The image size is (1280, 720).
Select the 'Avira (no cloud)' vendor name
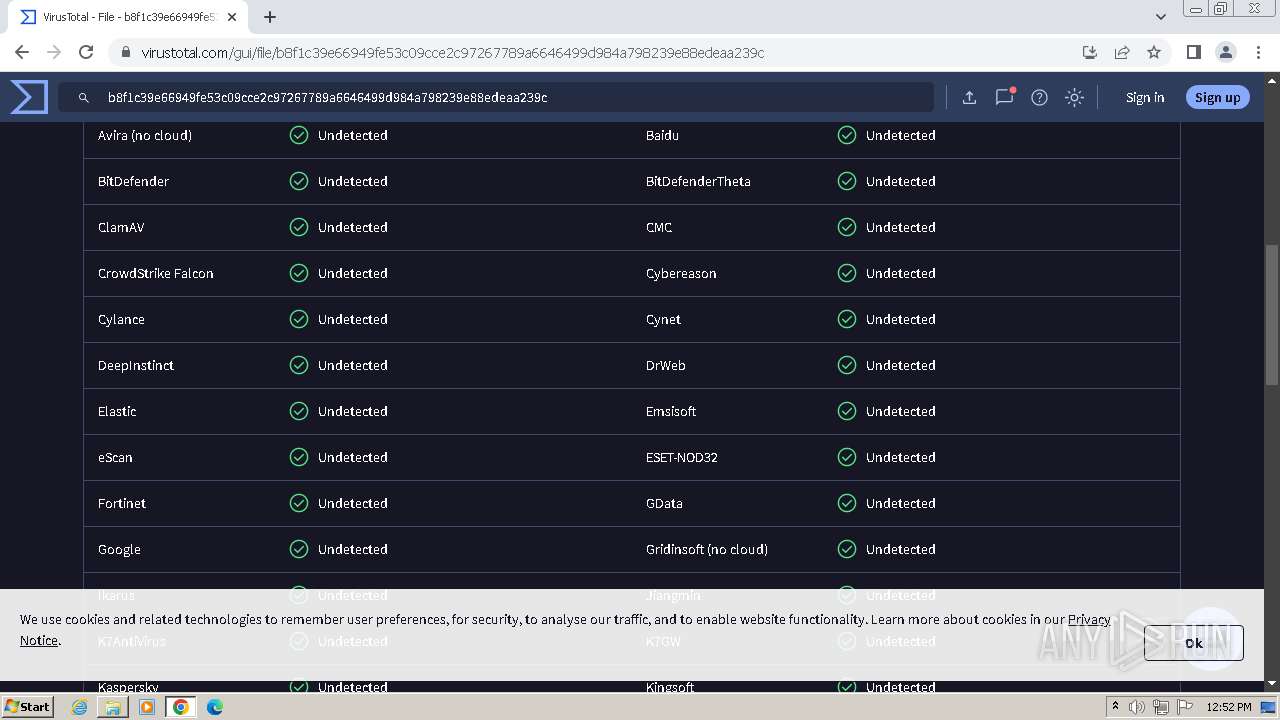click(145, 135)
